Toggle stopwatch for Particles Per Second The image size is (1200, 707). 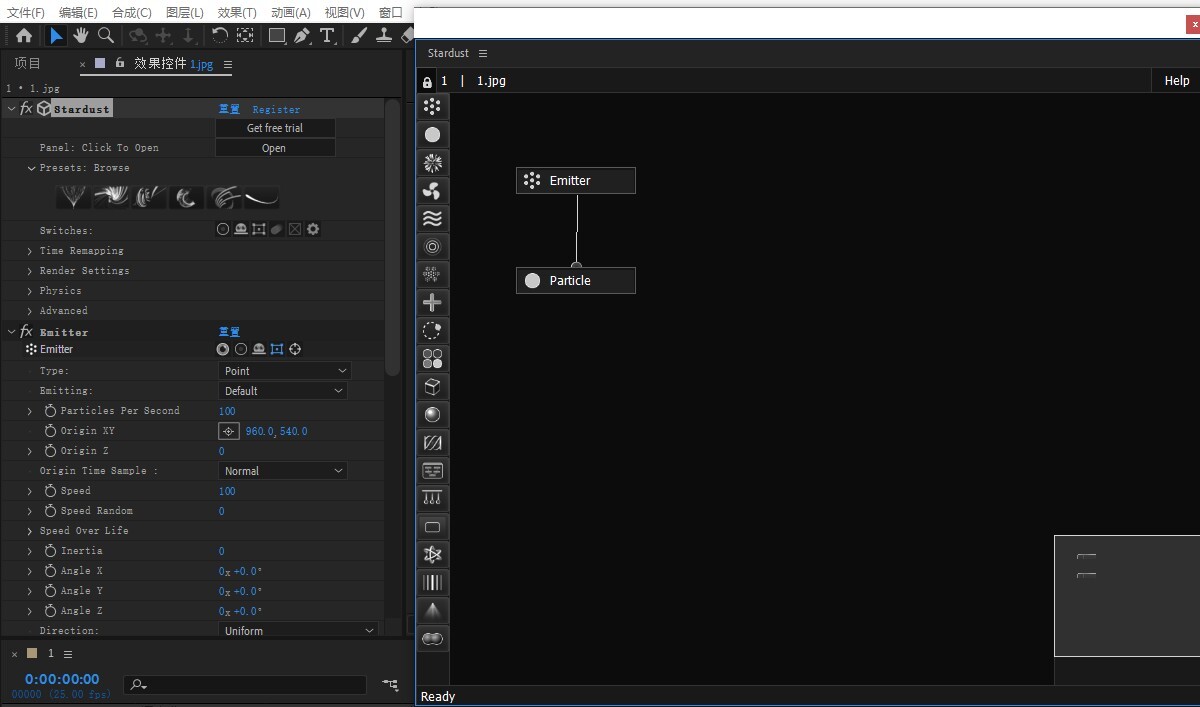pyautogui.click(x=51, y=411)
